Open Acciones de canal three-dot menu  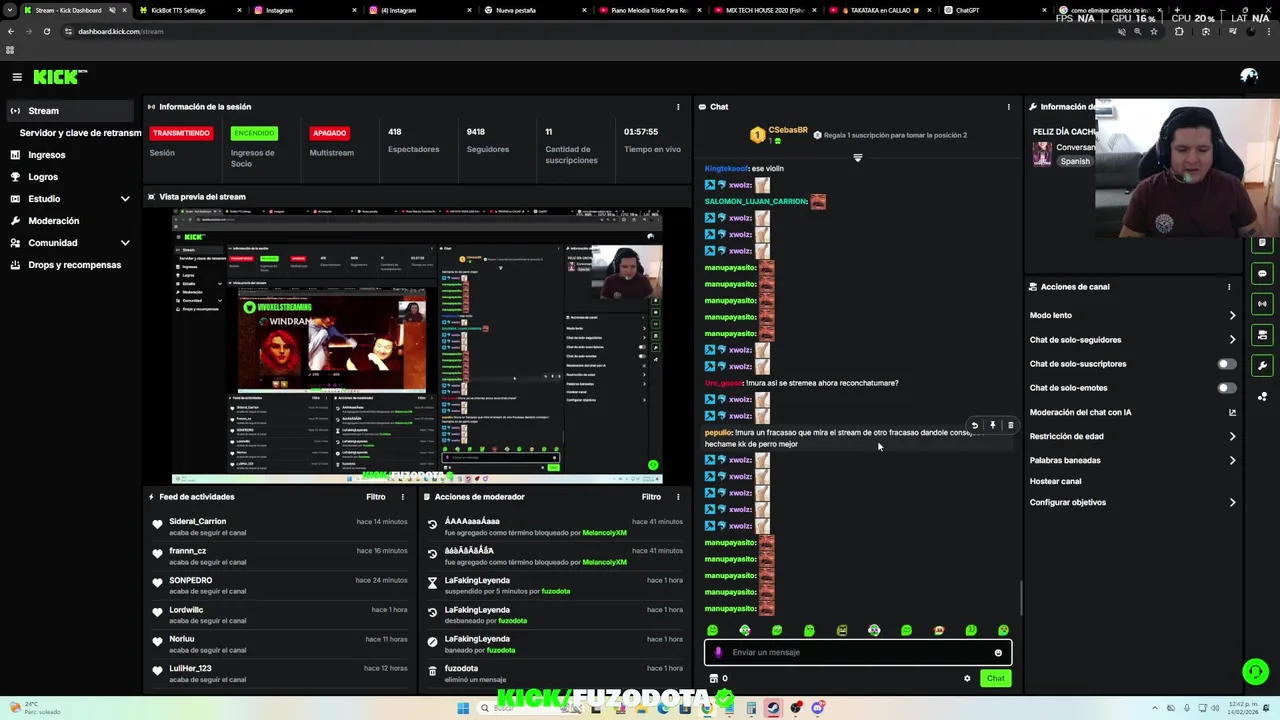1229,287
